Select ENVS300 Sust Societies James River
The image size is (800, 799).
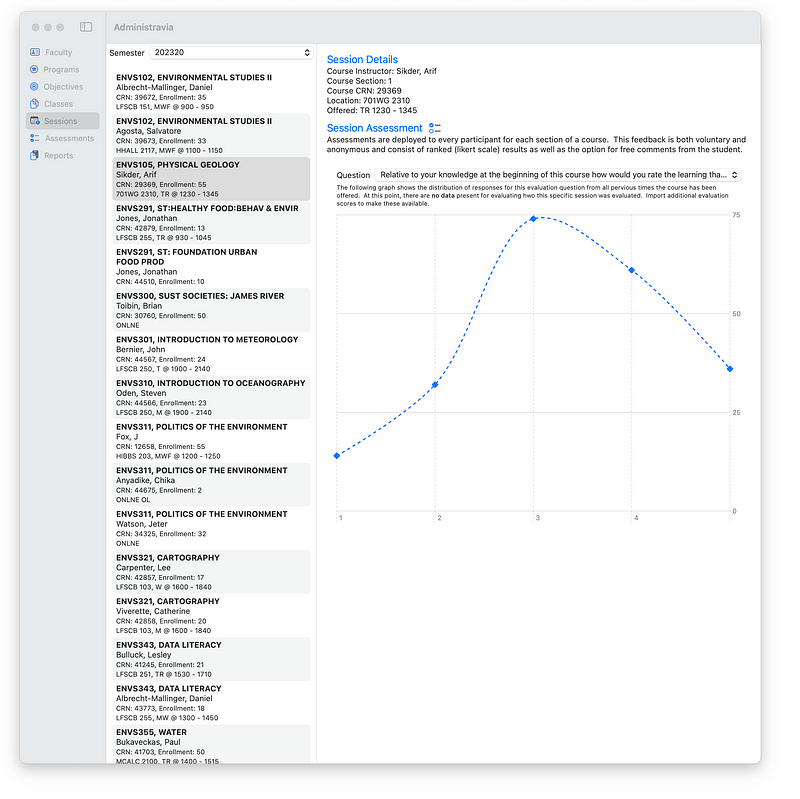point(211,310)
